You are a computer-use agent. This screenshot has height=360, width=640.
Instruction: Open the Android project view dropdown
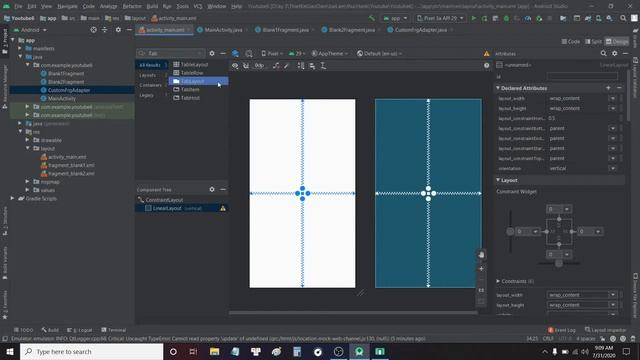31,30
